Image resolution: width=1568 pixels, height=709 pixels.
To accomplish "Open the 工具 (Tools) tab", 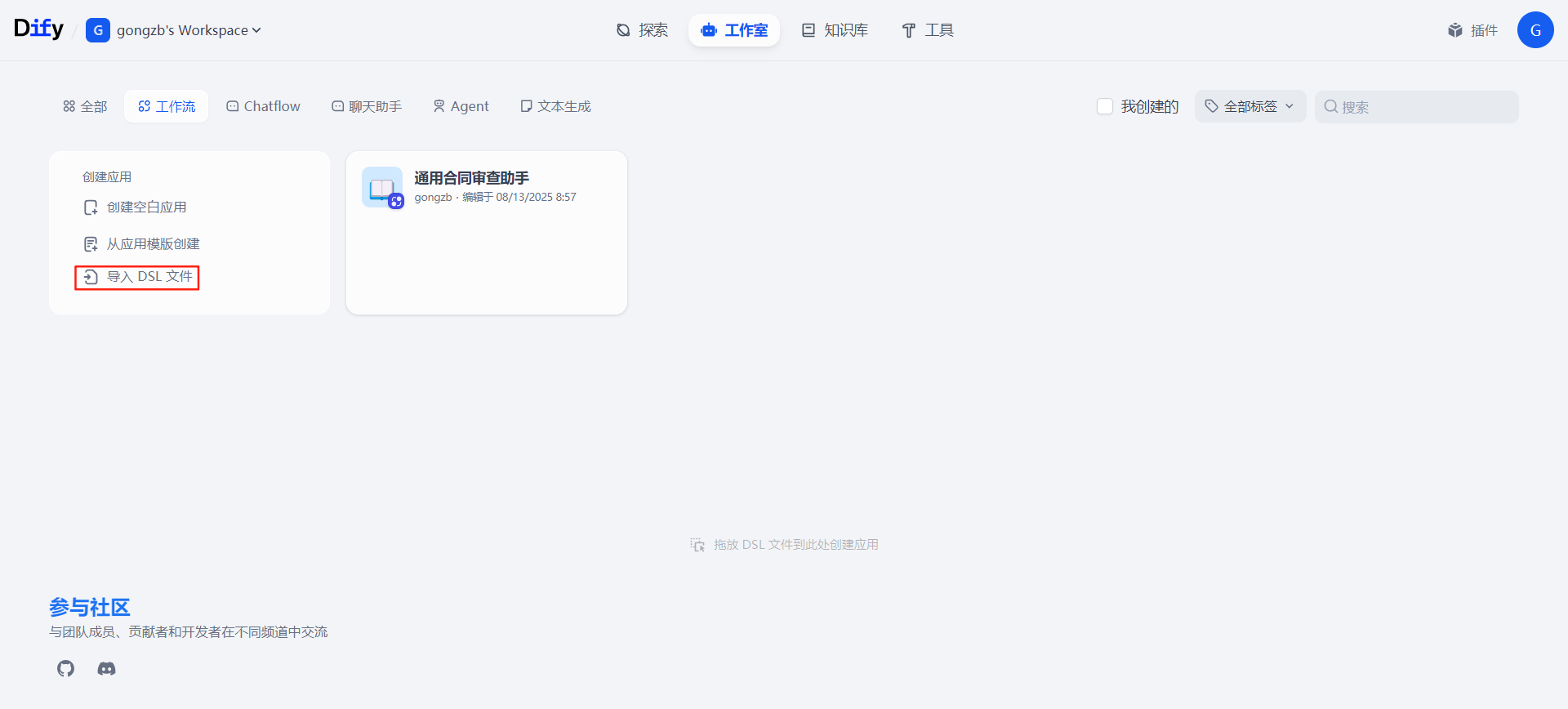I will tap(927, 30).
